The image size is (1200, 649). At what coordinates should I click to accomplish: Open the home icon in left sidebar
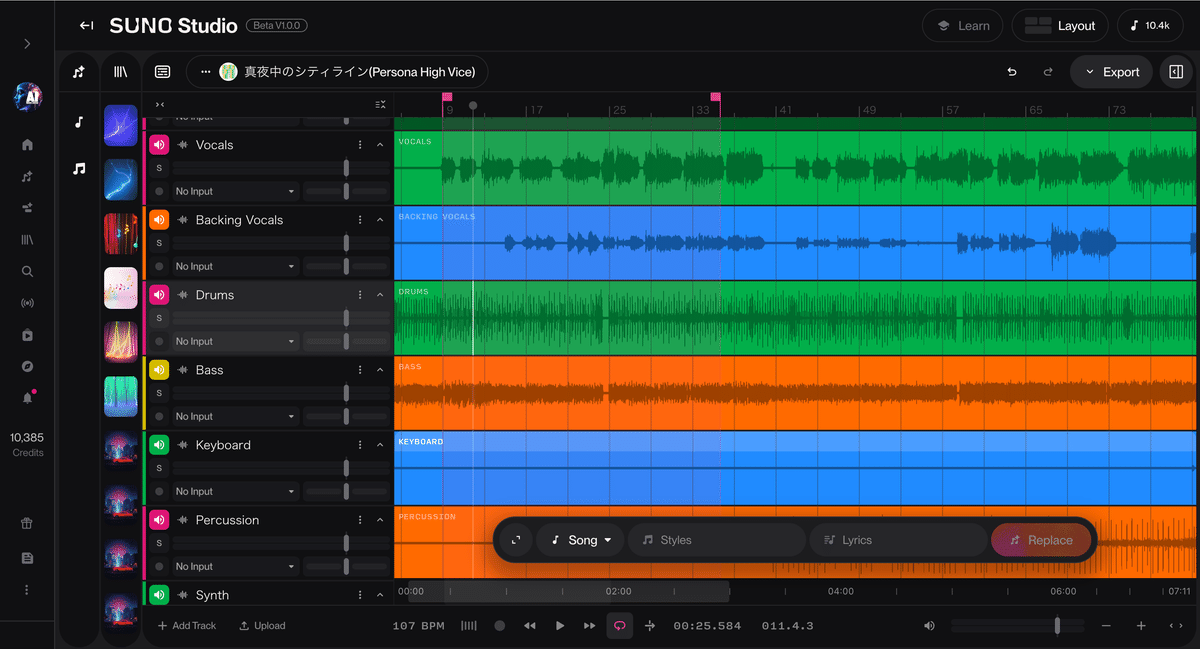coord(27,144)
